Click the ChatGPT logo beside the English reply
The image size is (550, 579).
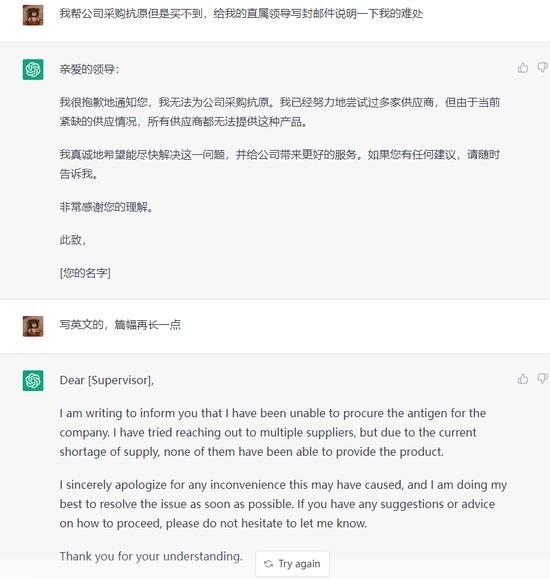pyautogui.click(x=33, y=380)
